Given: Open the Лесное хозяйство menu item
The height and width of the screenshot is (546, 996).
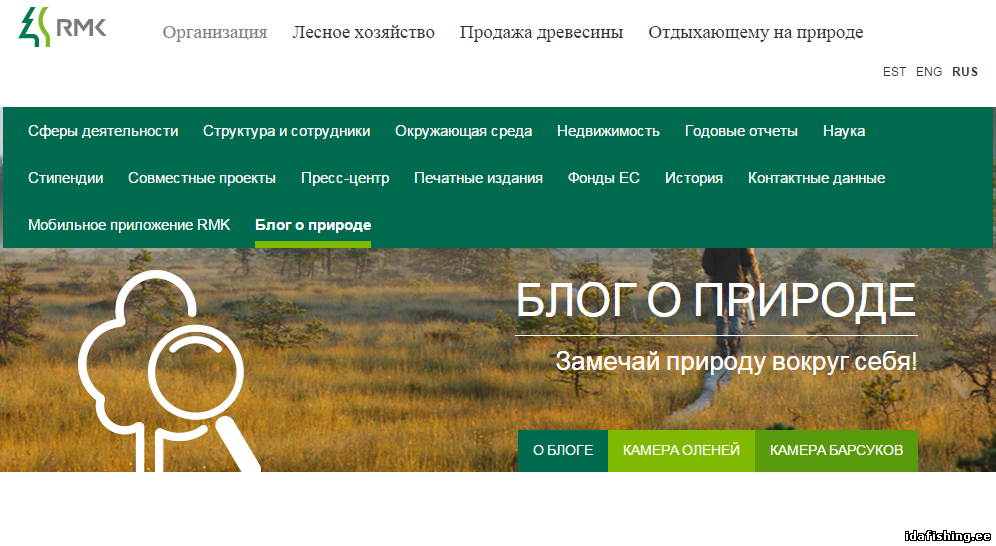Looking at the screenshot, I should pos(363,32).
